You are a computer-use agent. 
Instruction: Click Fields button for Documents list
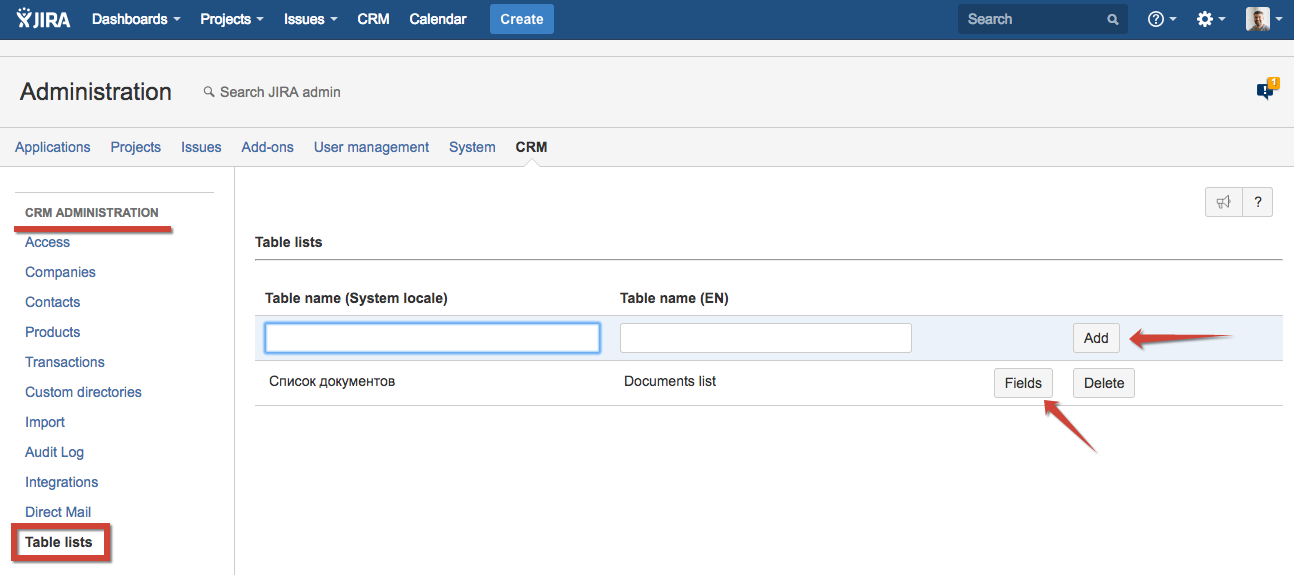(1023, 383)
